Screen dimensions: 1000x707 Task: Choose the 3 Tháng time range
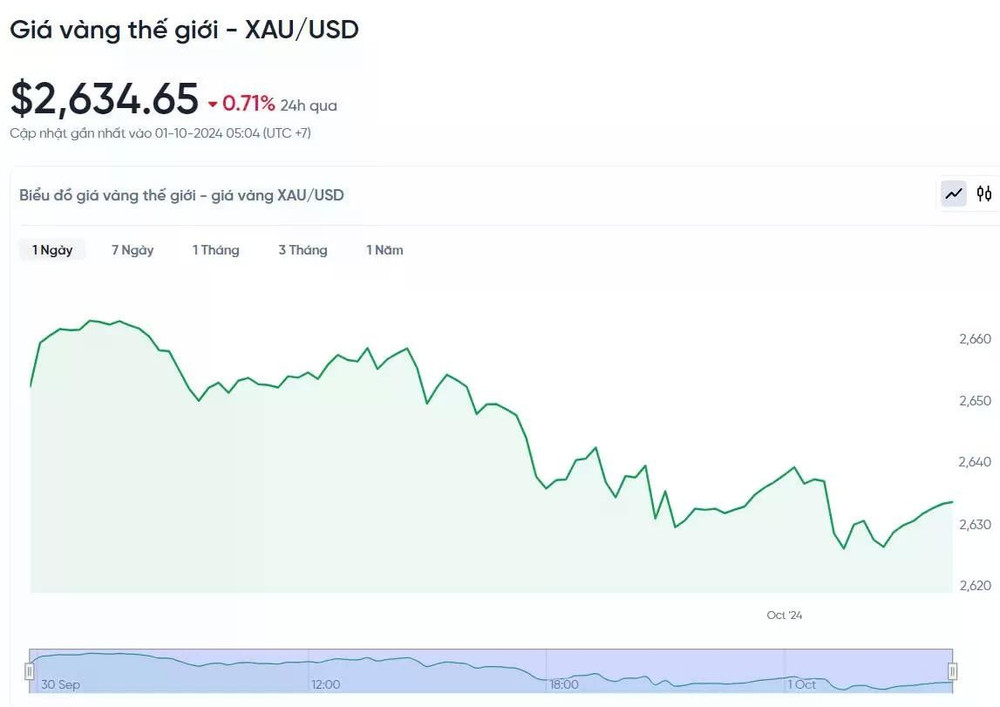303,250
